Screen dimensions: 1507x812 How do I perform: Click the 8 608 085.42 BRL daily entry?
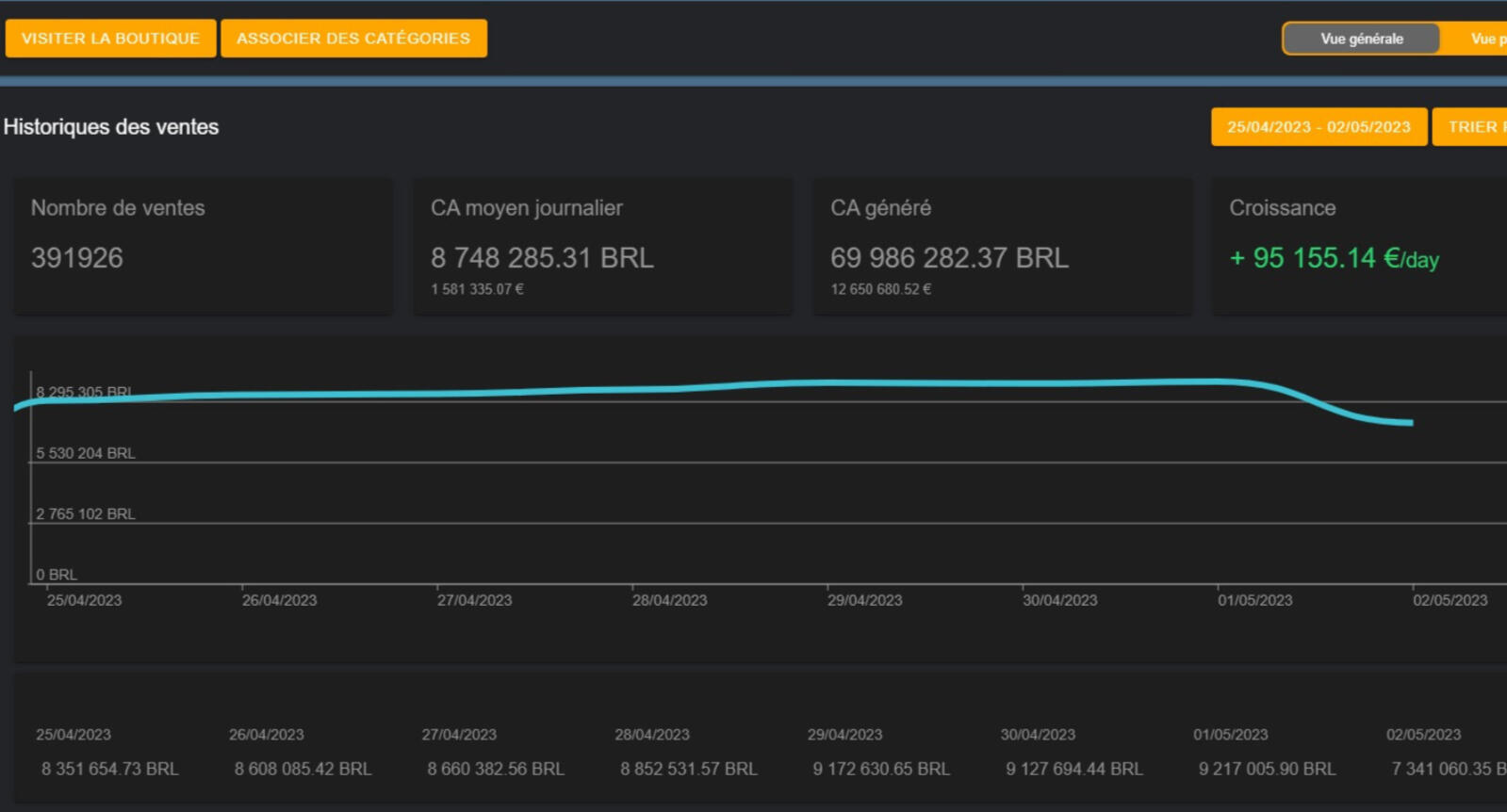click(x=303, y=769)
